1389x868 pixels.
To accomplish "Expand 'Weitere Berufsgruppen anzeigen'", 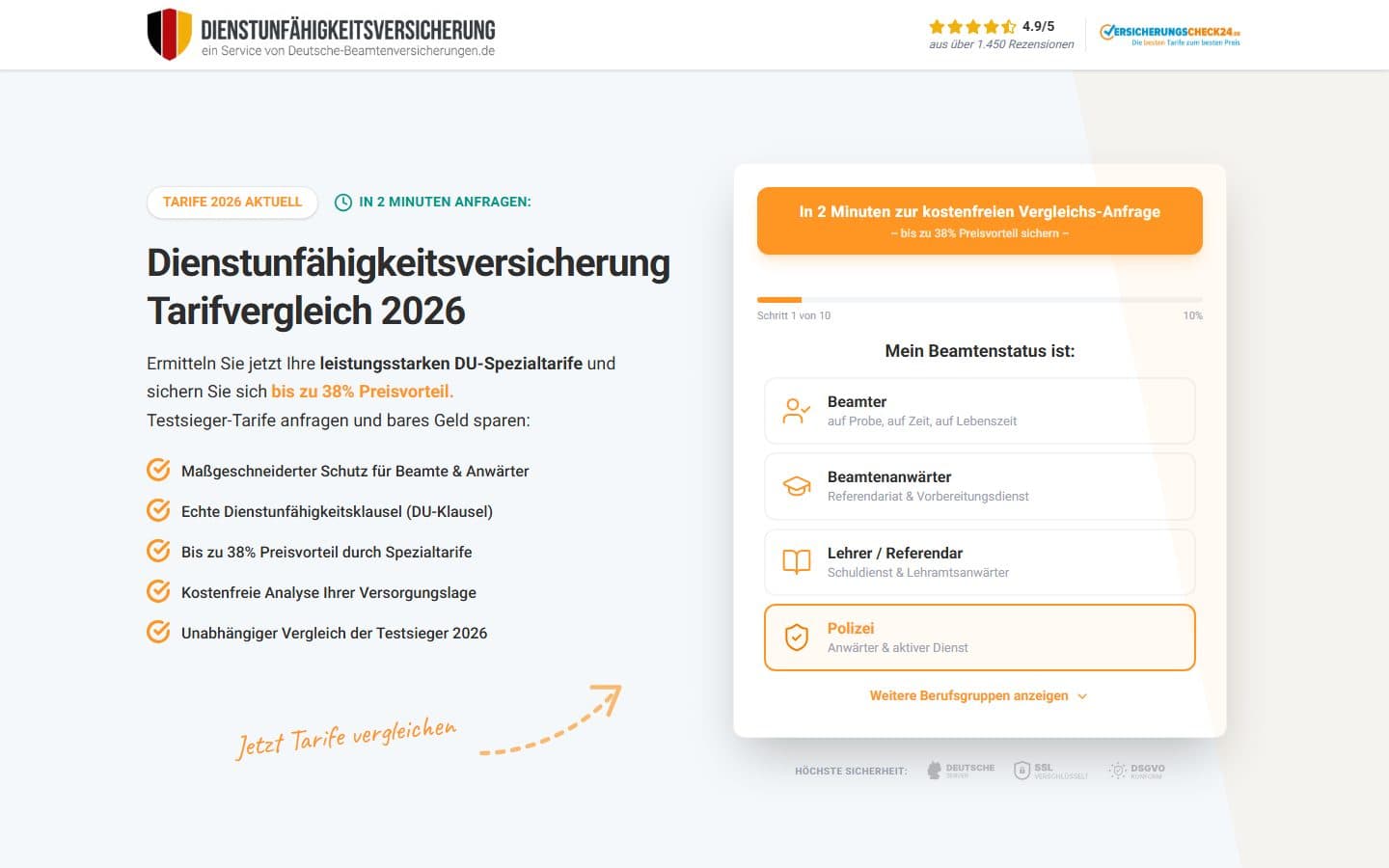I will pos(978,696).
